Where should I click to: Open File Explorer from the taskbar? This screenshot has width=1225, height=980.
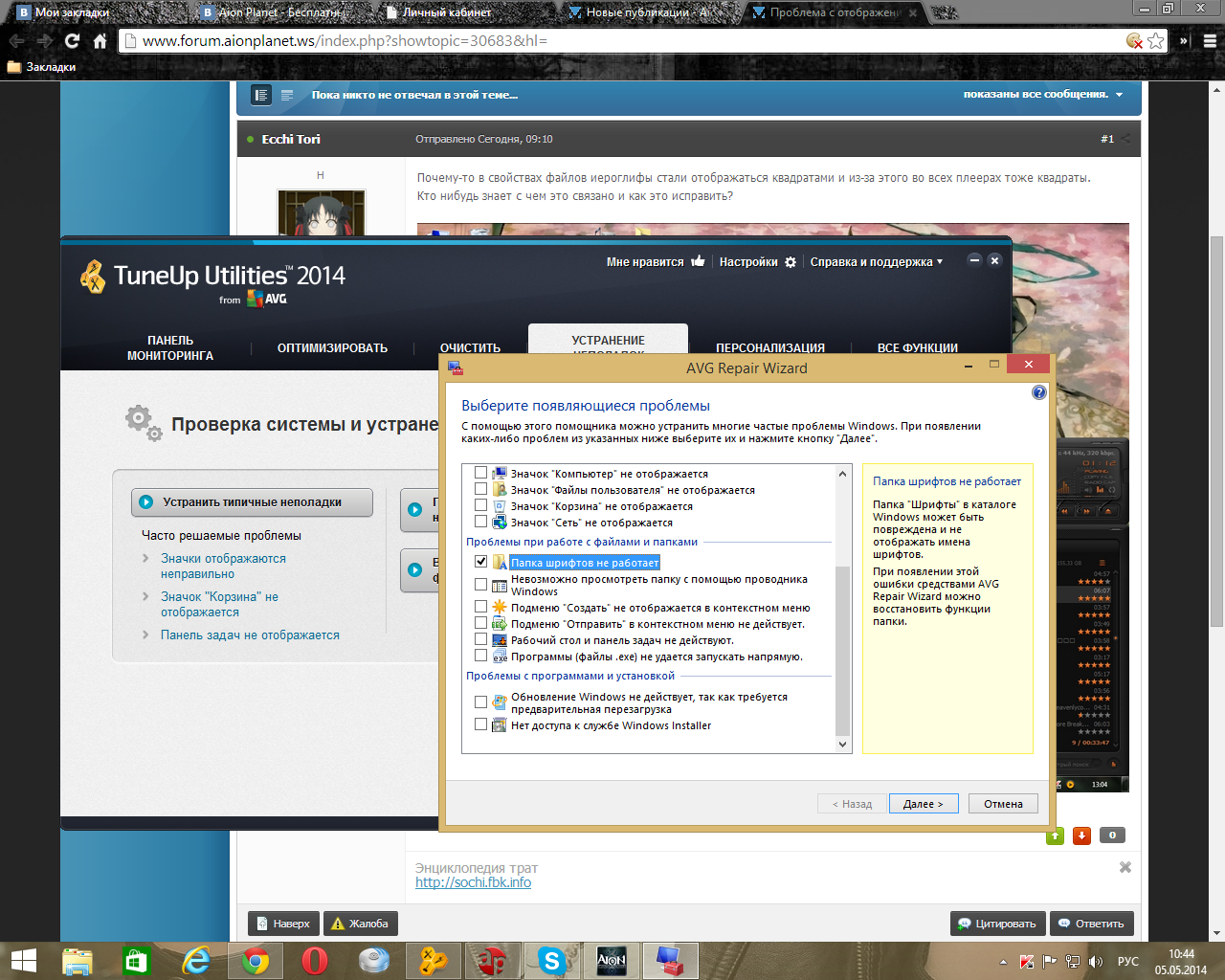[x=78, y=961]
